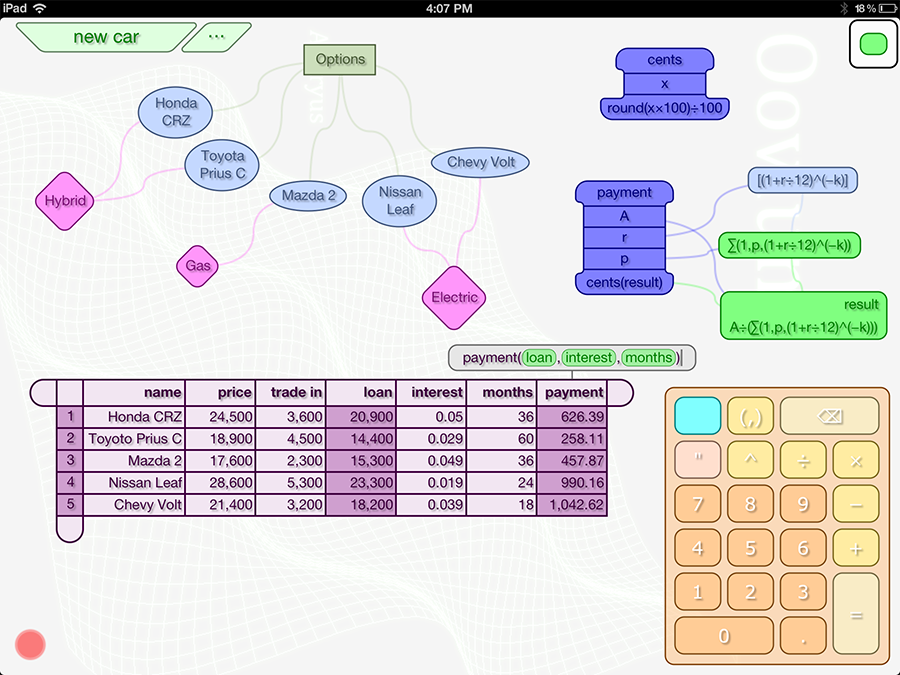Select the cents function header
This screenshot has height=675, width=900.
665,60
